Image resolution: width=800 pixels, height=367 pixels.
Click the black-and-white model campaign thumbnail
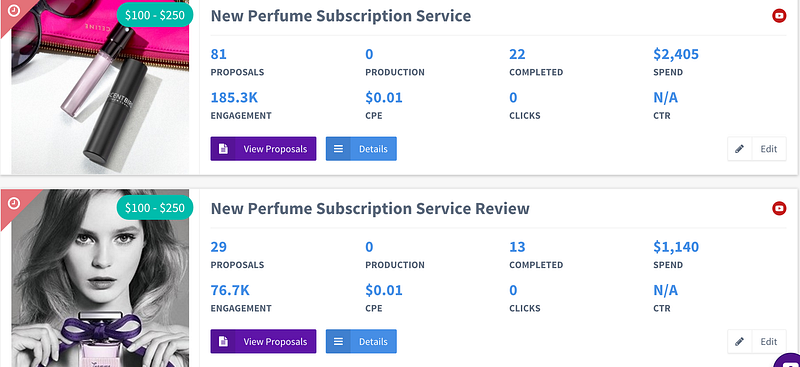click(100, 278)
